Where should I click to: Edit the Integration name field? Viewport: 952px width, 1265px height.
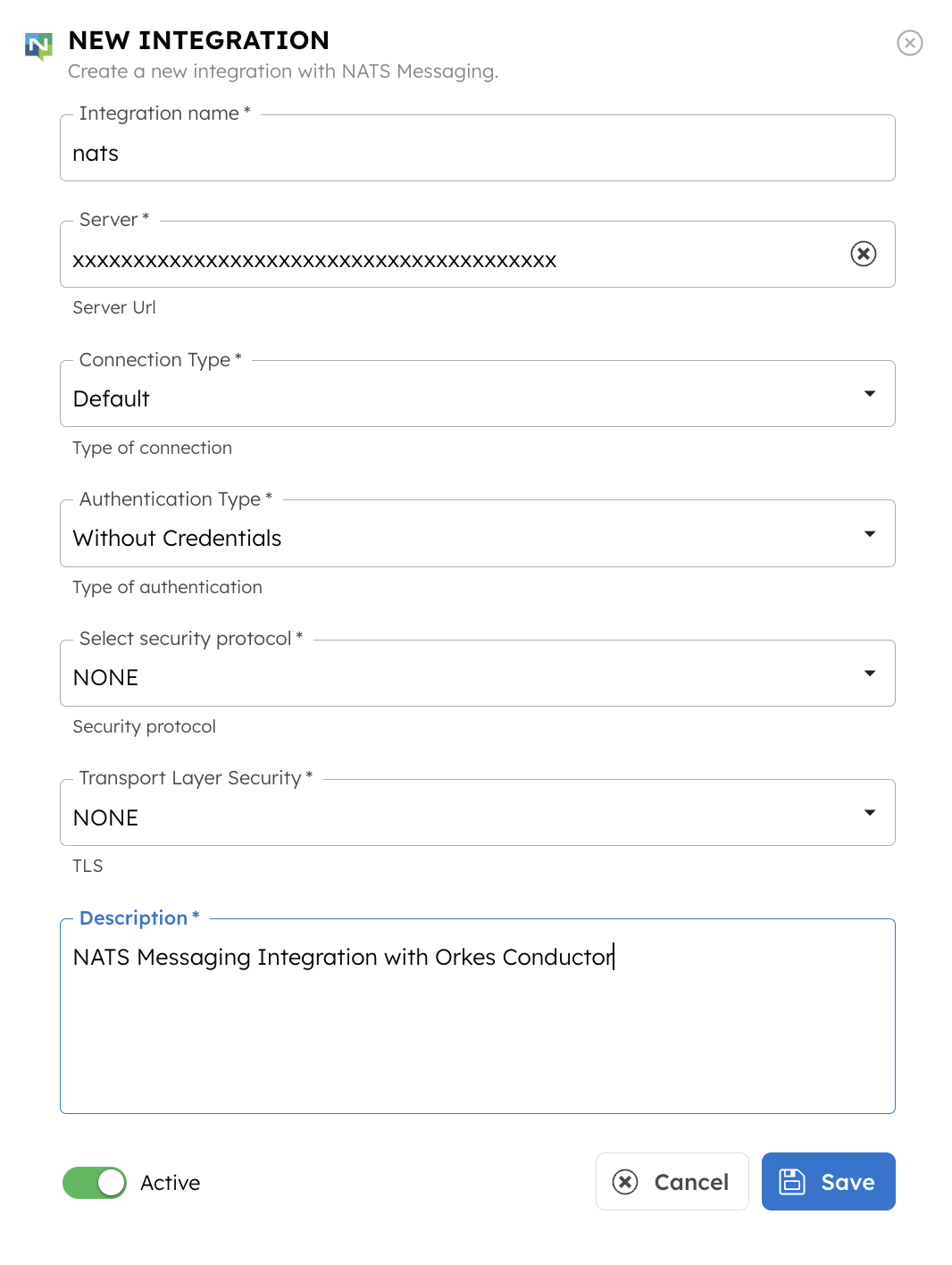tap(477, 148)
